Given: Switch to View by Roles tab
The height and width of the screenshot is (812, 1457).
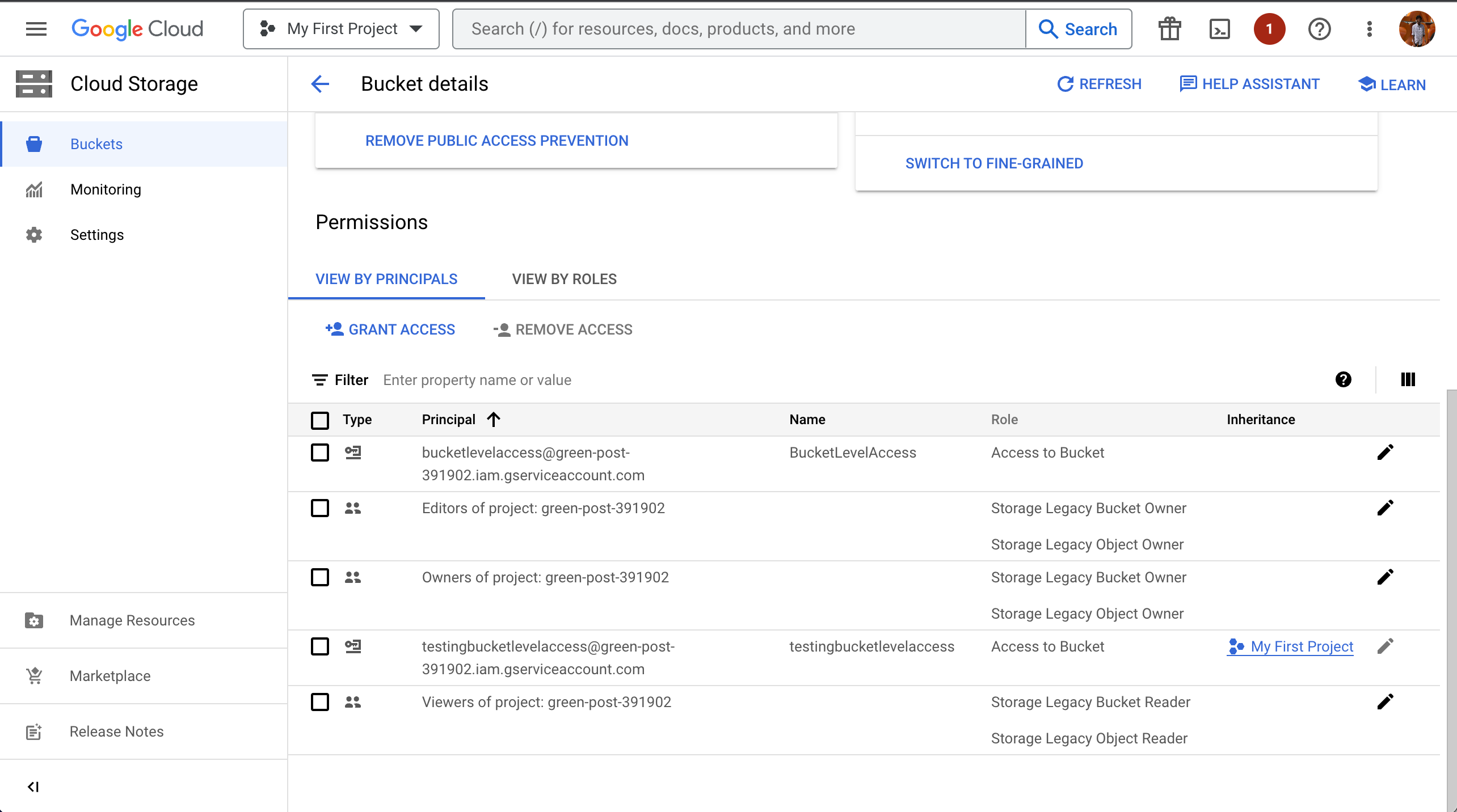Looking at the screenshot, I should [x=564, y=279].
